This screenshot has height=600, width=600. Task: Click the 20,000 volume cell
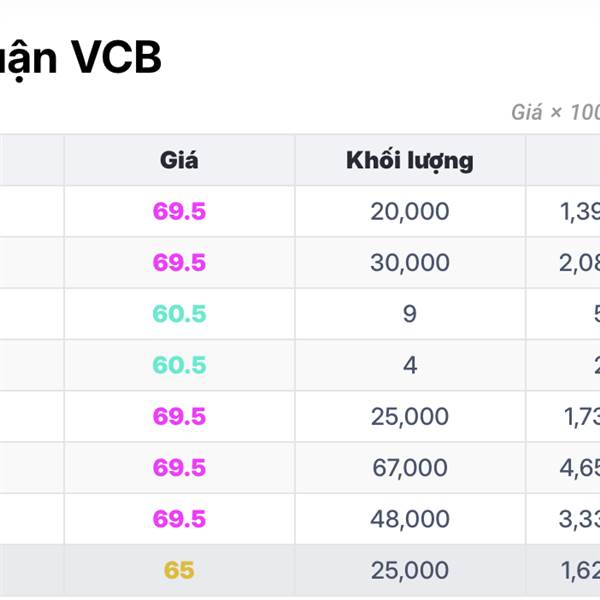pos(409,211)
